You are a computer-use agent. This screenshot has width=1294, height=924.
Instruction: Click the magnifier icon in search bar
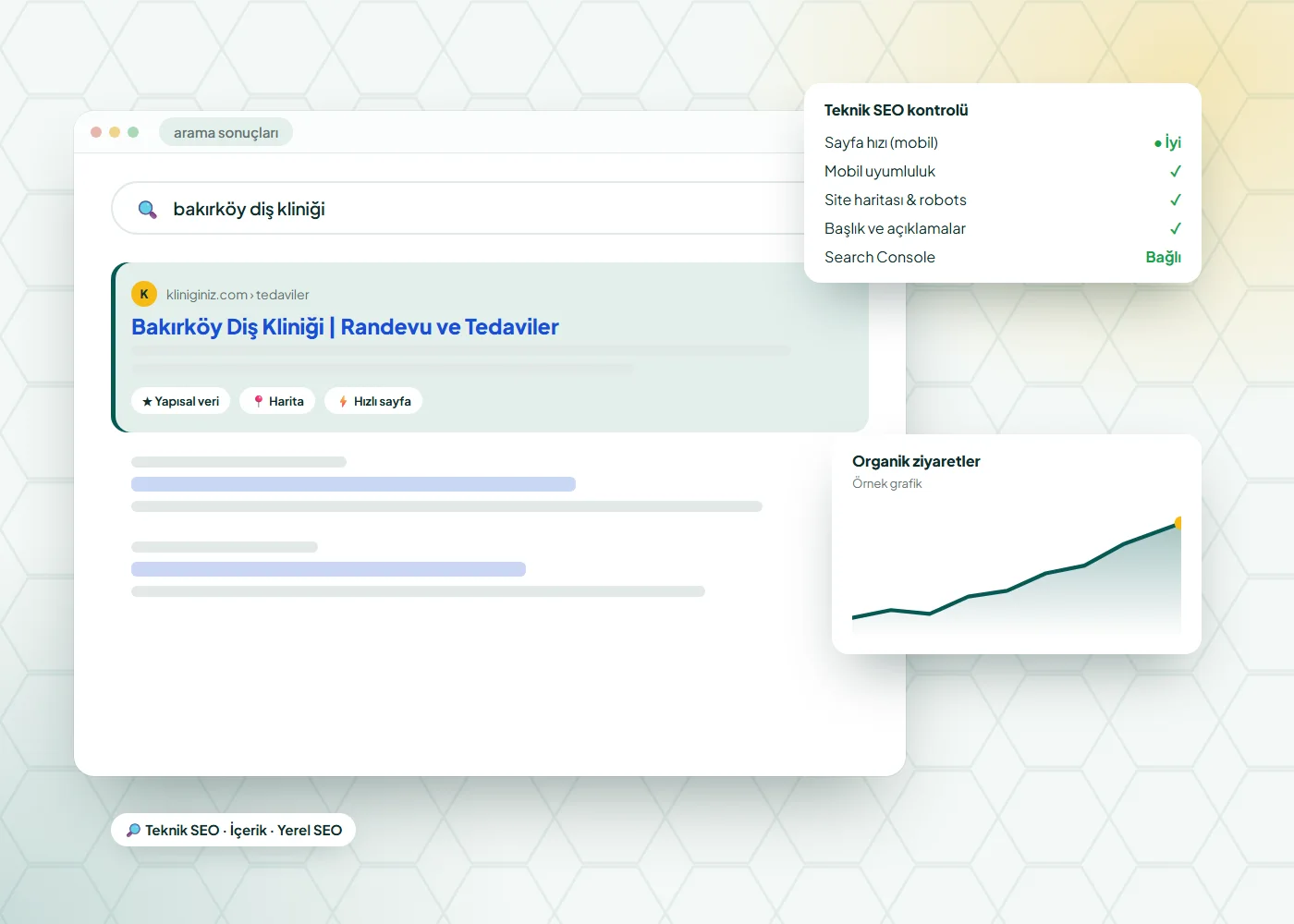pyautogui.click(x=147, y=210)
